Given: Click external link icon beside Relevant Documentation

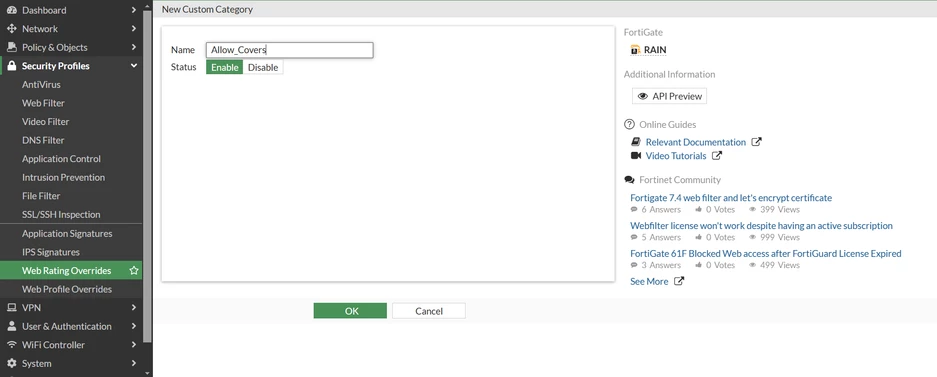Looking at the screenshot, I should pyautogui.click(x=757, y=142).
